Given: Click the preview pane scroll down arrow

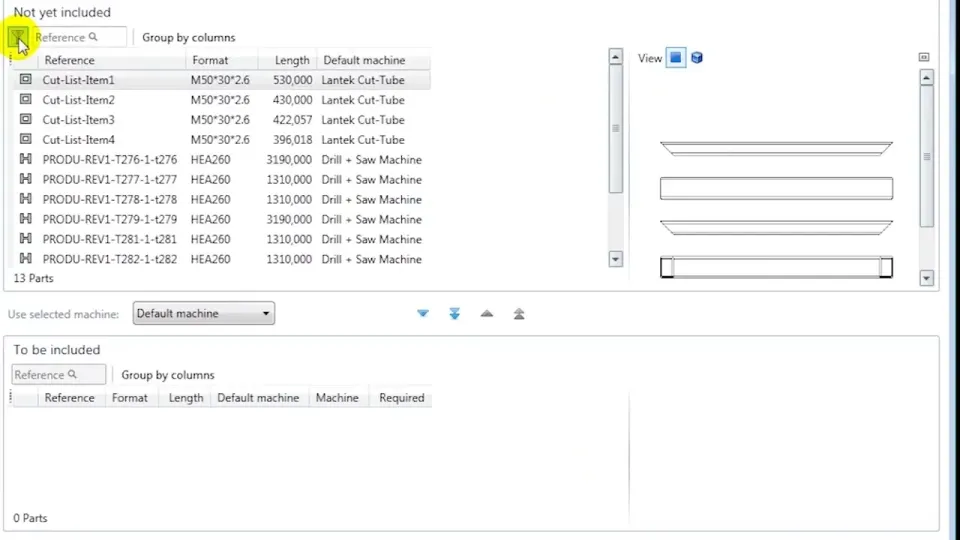Looking at the screenshot, I should click(x=926, y=278).
